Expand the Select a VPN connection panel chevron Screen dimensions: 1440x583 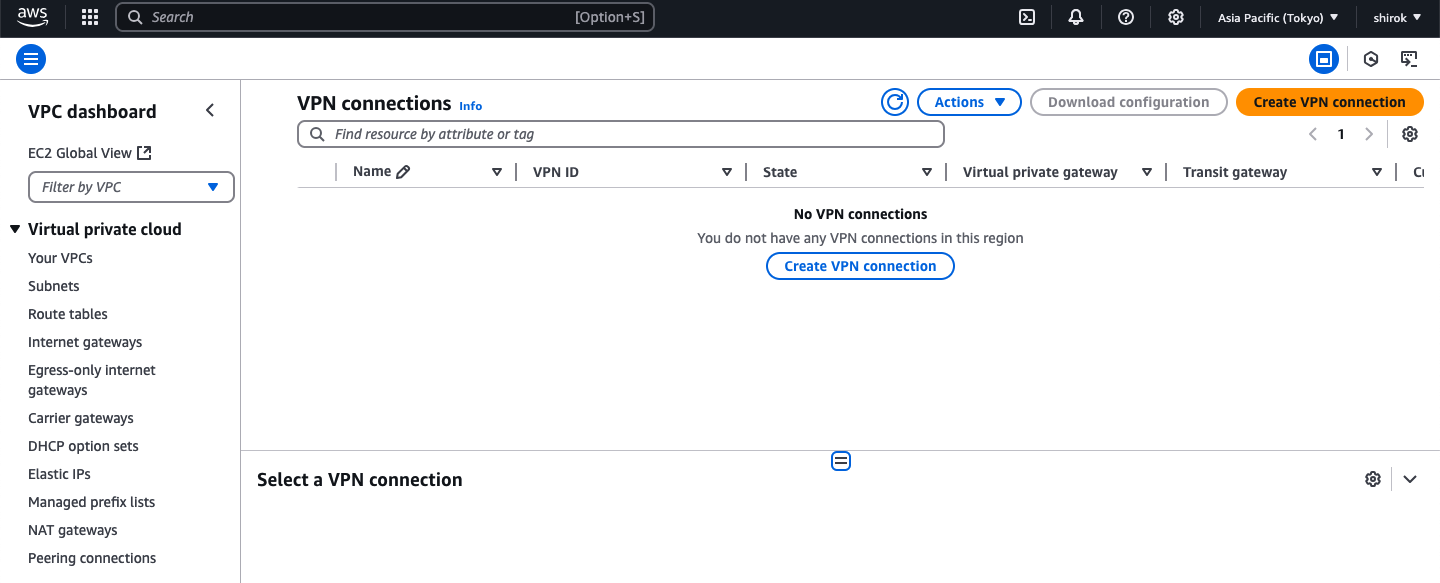pos(1410,479)
